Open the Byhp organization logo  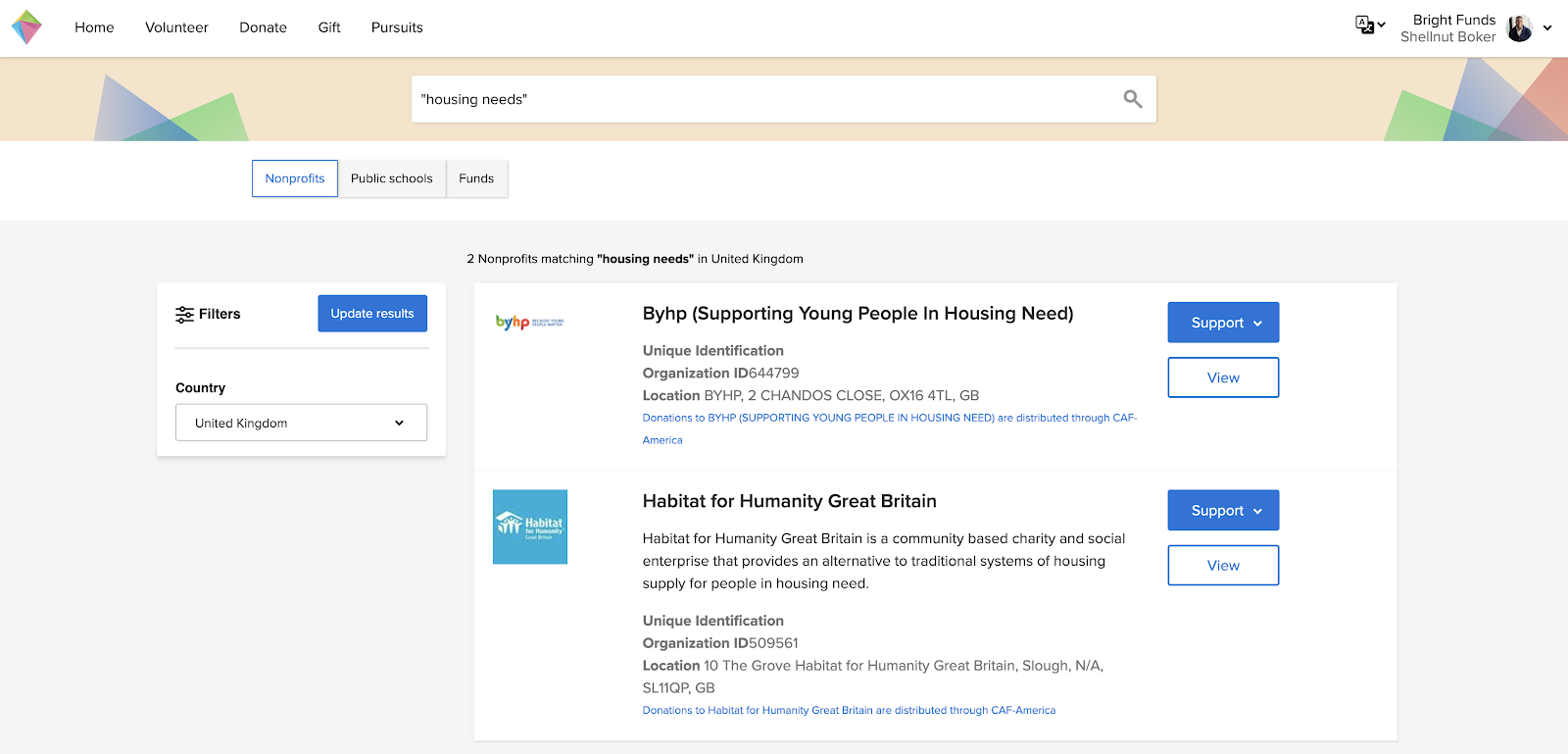coord(529,323)
